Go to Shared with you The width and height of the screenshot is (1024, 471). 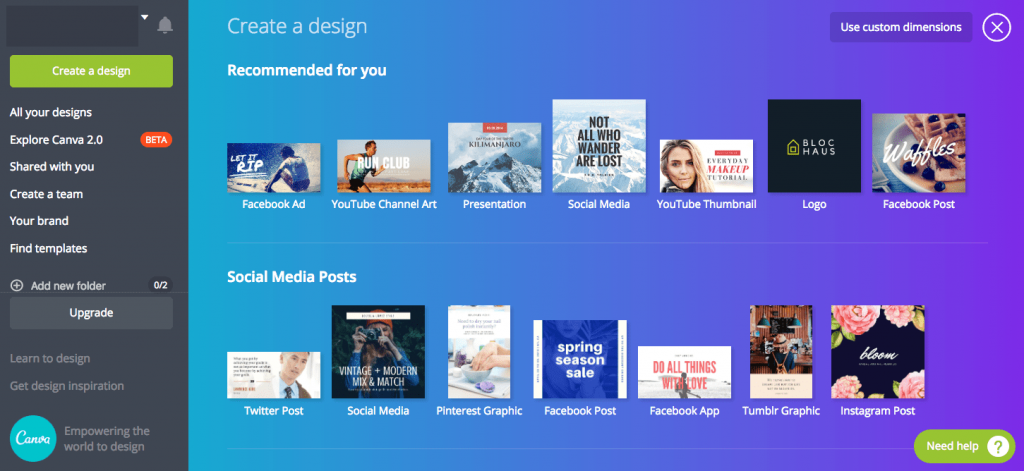point(52,167)
